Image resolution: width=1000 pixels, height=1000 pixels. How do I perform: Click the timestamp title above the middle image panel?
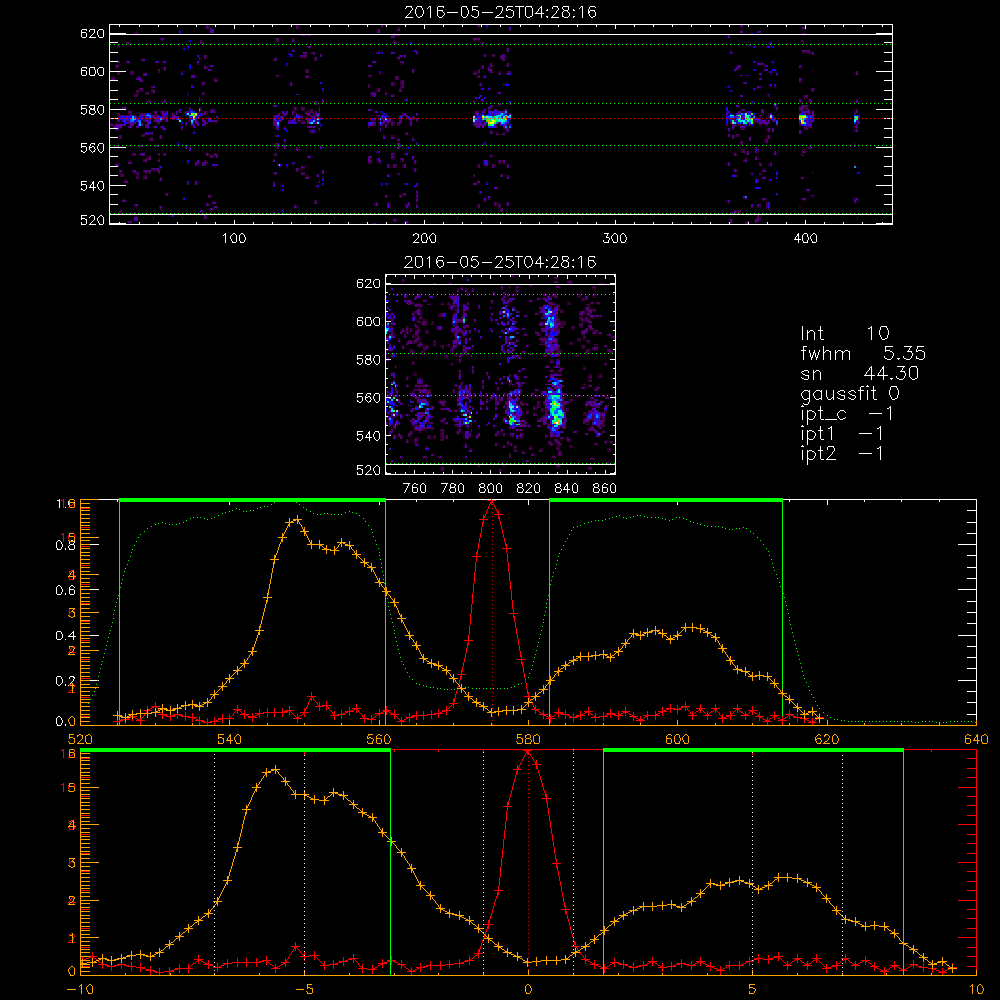[500, 262]
